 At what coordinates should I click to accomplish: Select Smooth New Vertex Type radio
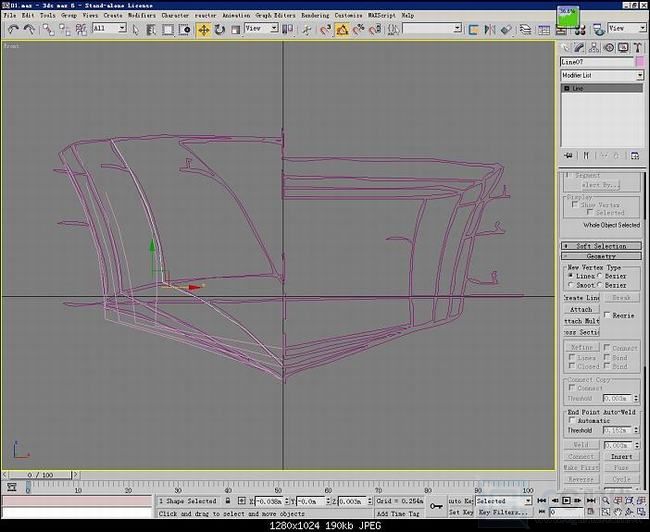pos(571,285)
